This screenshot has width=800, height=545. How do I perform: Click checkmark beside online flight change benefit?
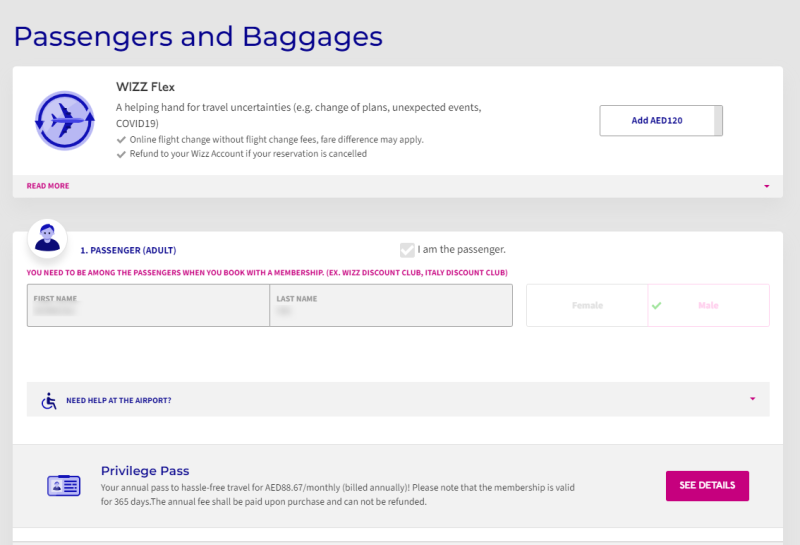pyautogui.click(x=121, y=140)
